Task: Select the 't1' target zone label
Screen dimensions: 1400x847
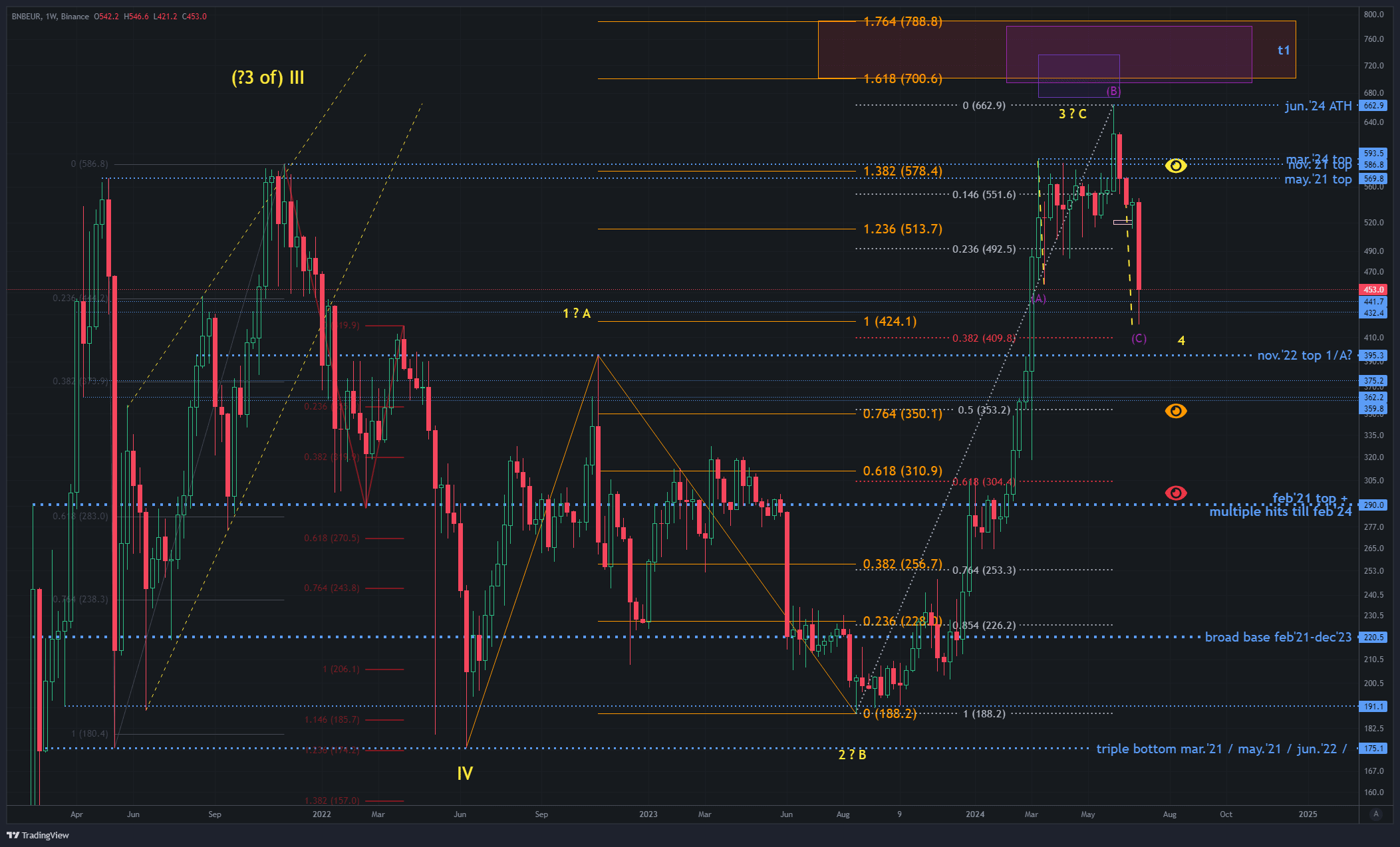Action: coord(1284,50)
